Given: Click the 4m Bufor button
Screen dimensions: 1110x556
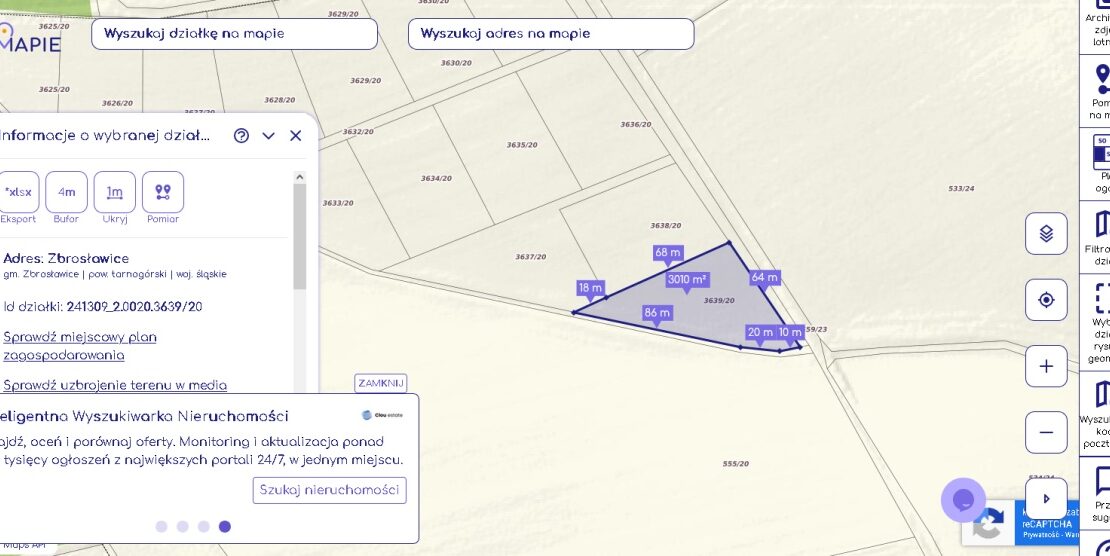Looking at the screenshot, I should (x=66, y=192).
